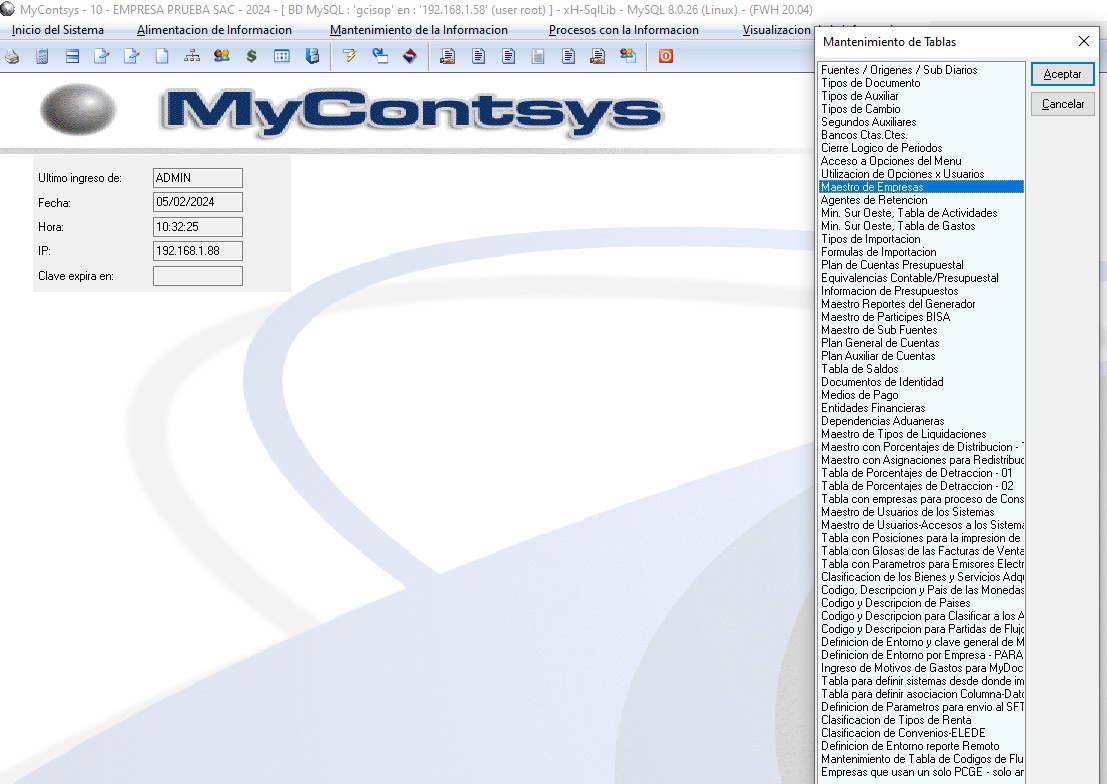Click the printer icon in the toolbar
Image resolution: width=1107 pixels, height=784 pixels.
12,57
